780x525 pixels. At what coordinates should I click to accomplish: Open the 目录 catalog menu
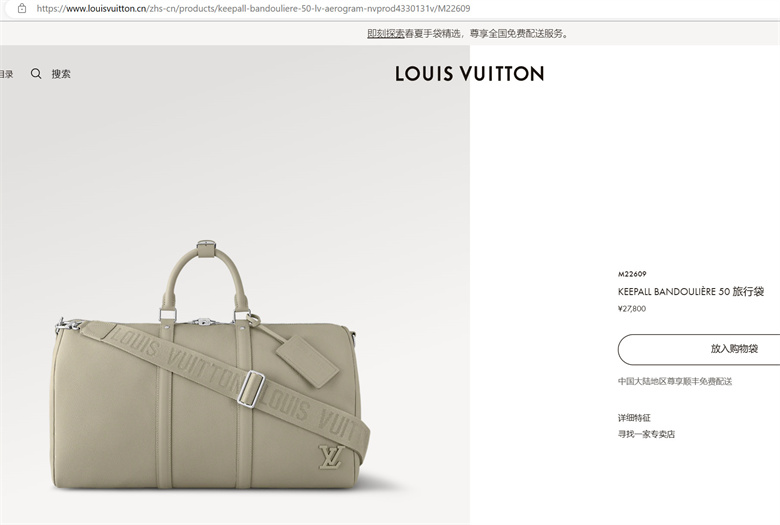(x=6, y=74)
